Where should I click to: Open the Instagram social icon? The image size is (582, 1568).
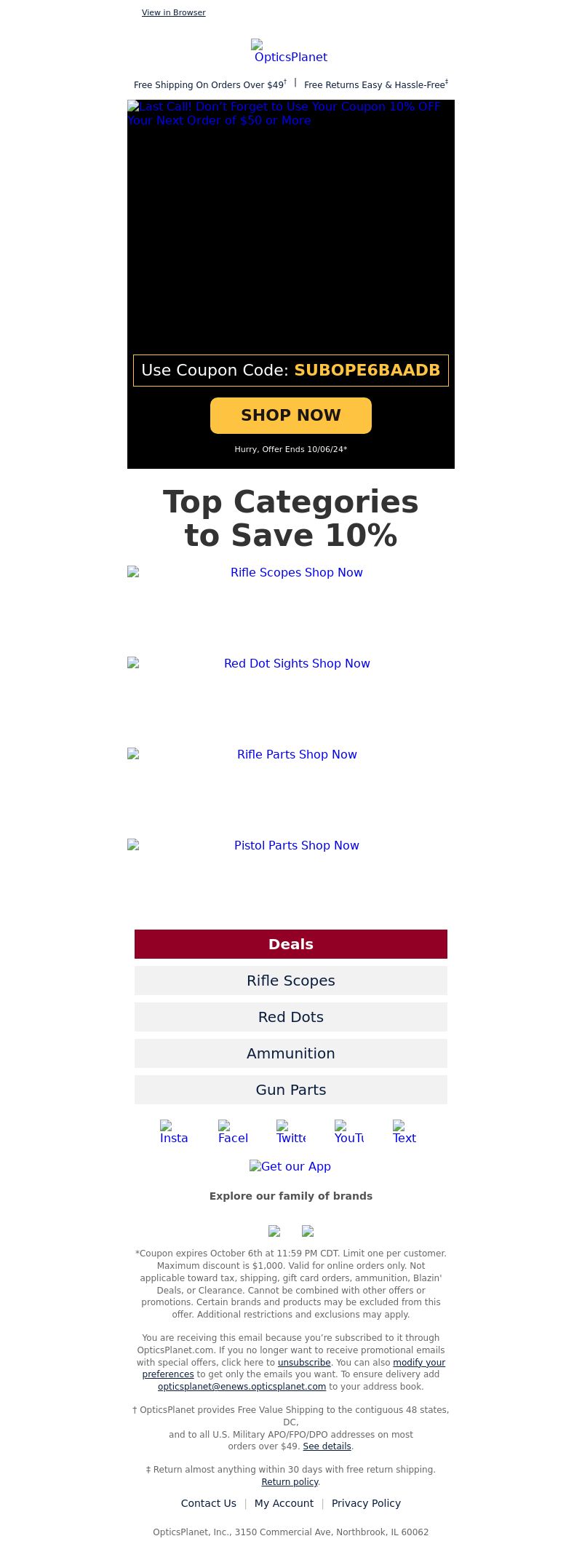coord(175,1132)
